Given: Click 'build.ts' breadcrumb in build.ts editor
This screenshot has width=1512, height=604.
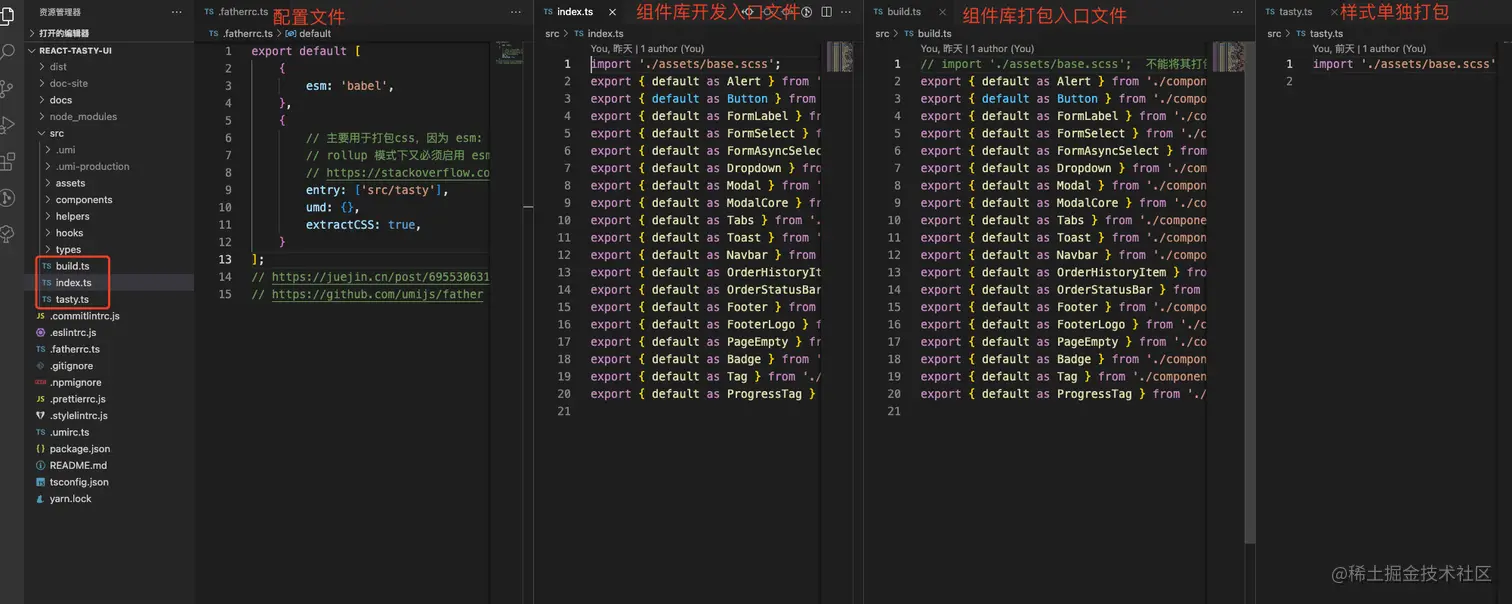Looking at the screenshot, I should pyautogui.click(x=934, y=33).
